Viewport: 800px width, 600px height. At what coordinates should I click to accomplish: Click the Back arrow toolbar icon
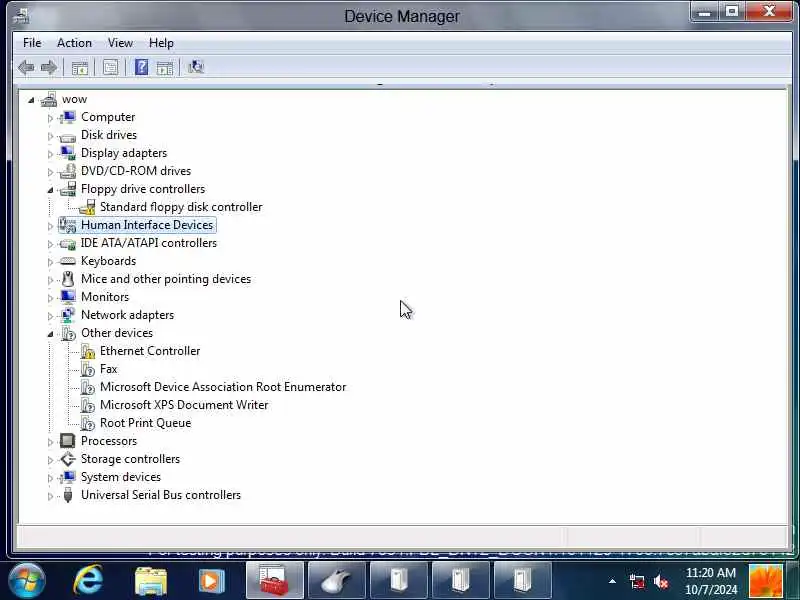point(26,67)
